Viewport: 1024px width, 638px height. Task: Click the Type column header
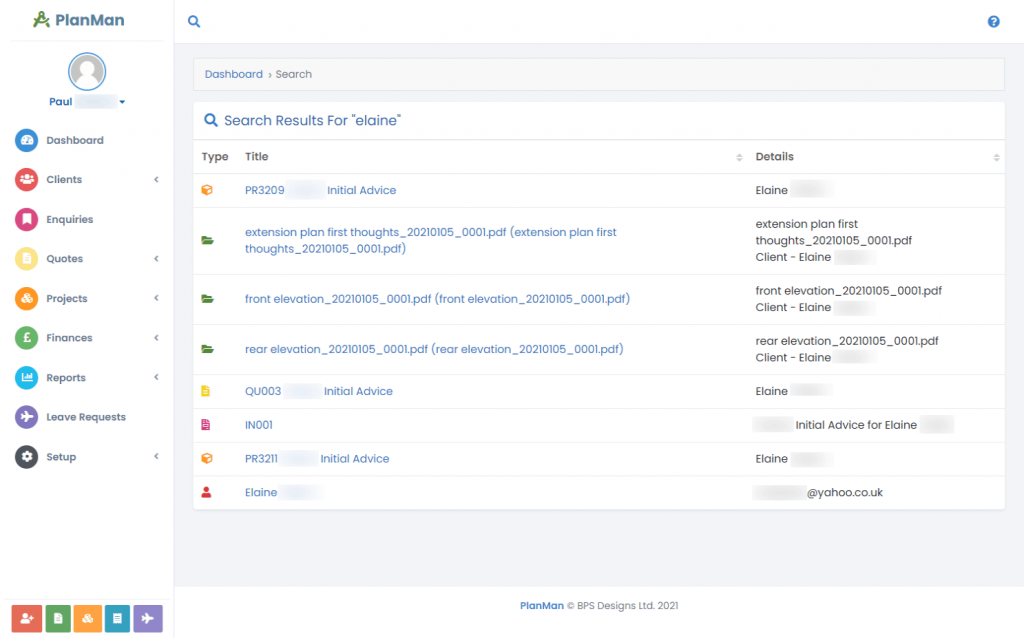215,157
